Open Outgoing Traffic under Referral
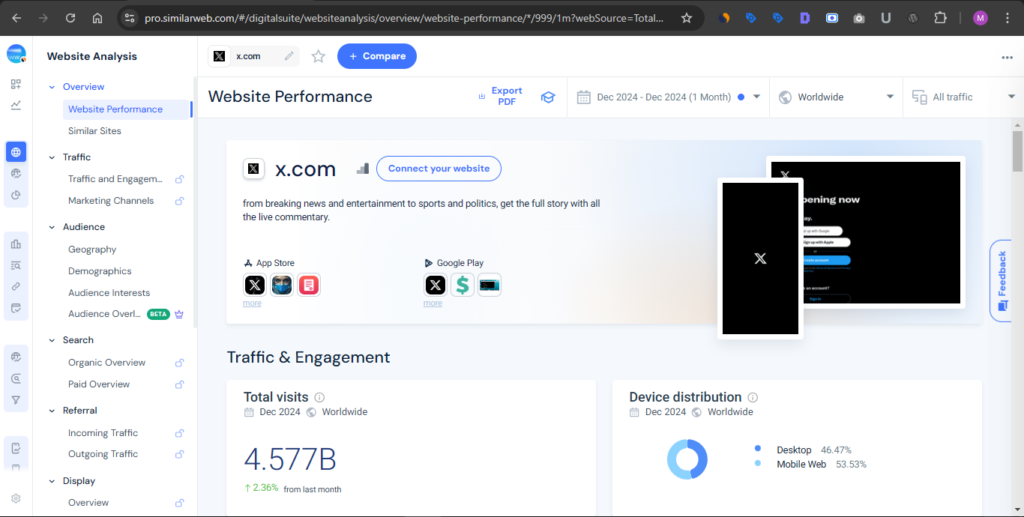The width and height of the screenshot is (1024, 517). pos(103,454)
